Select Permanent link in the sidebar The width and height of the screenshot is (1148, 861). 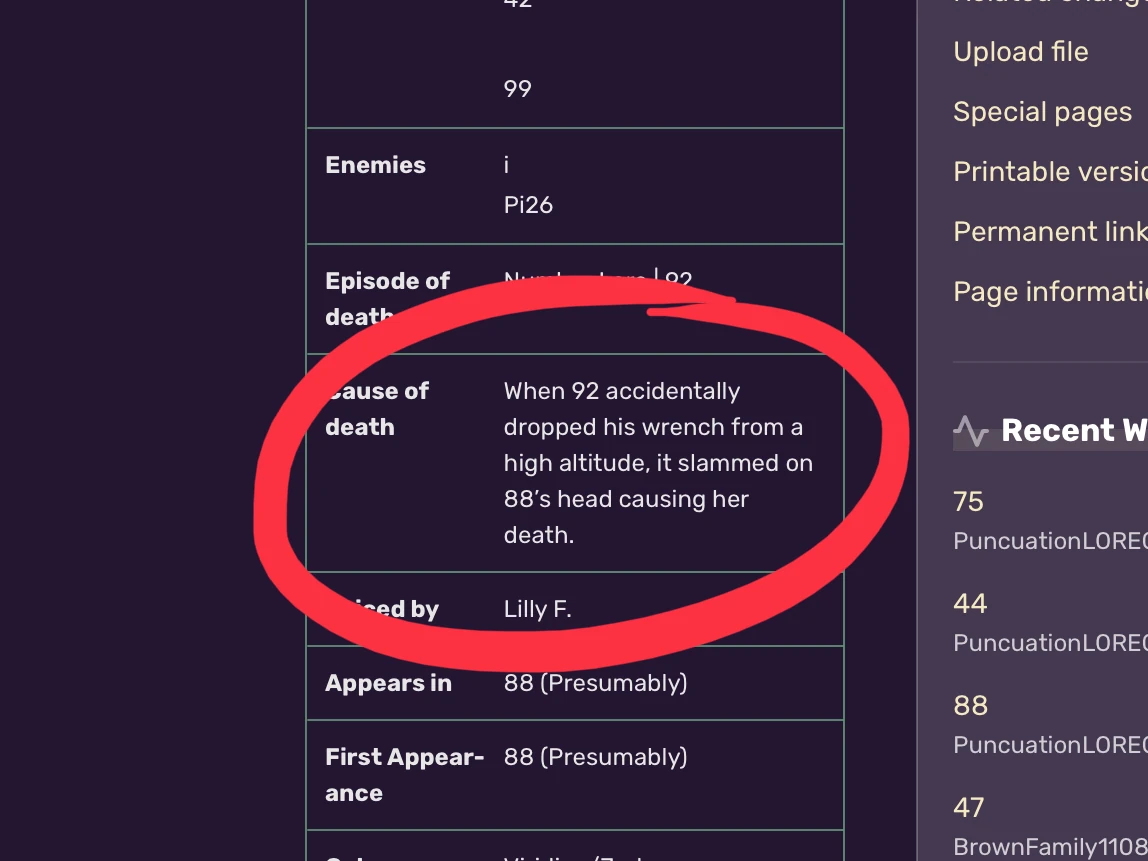(x=1050, y=232)
